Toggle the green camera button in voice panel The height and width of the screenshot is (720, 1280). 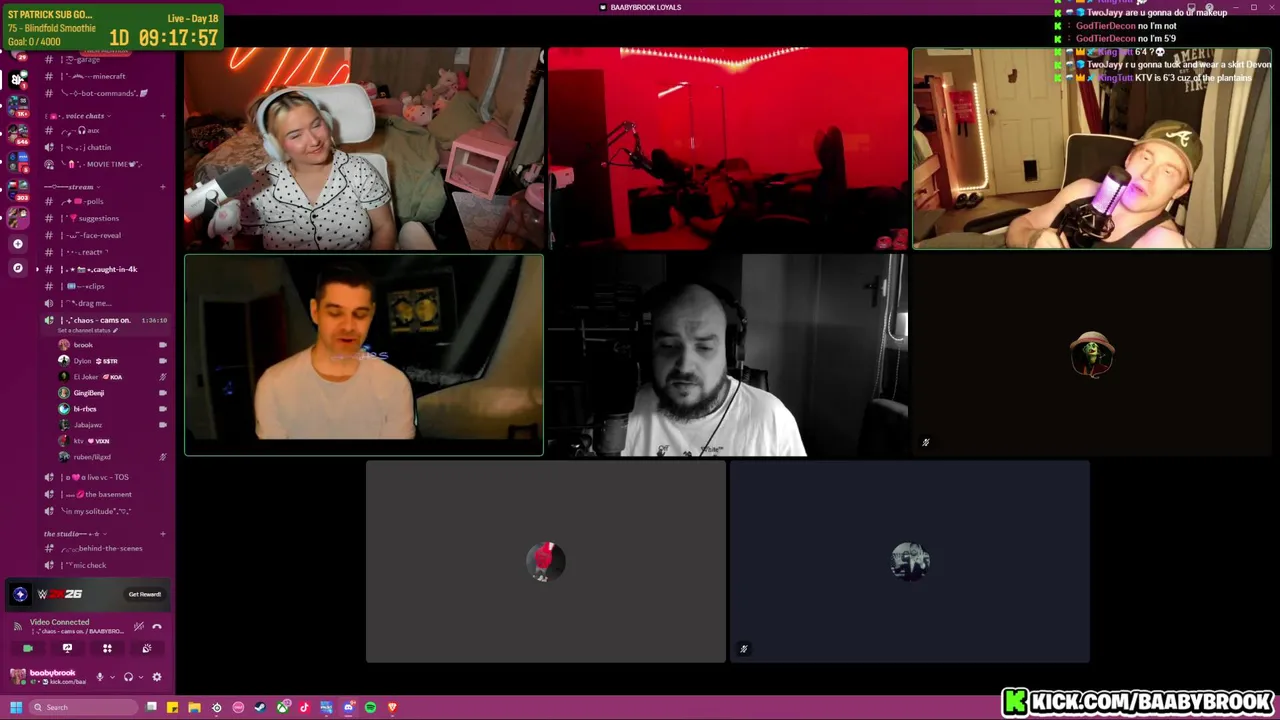pyautogui.click(x=27, y=648)
